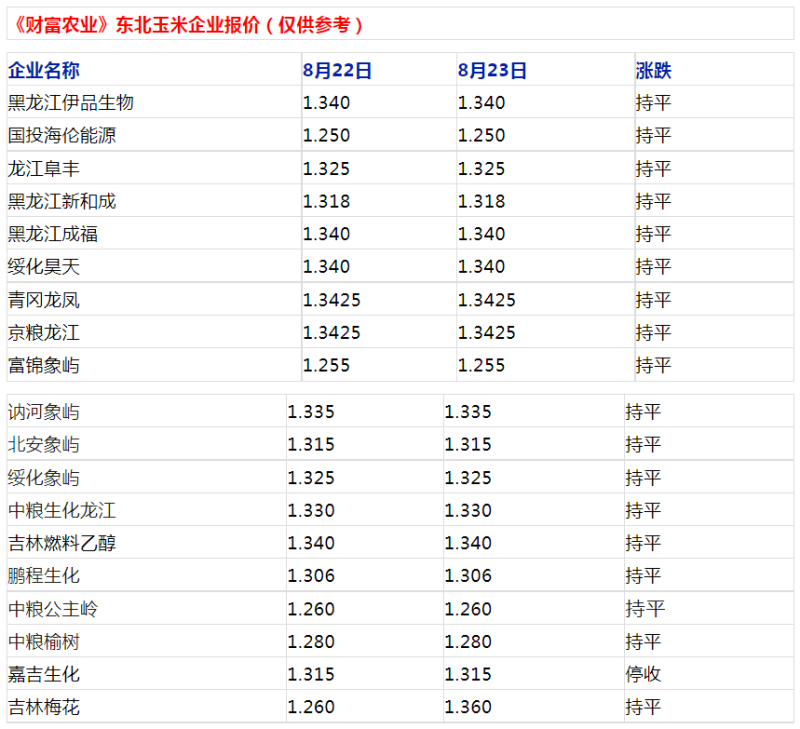
Task: Select 国投海伦能源 8月23日 price 1.250
Action: coord(481,135)
